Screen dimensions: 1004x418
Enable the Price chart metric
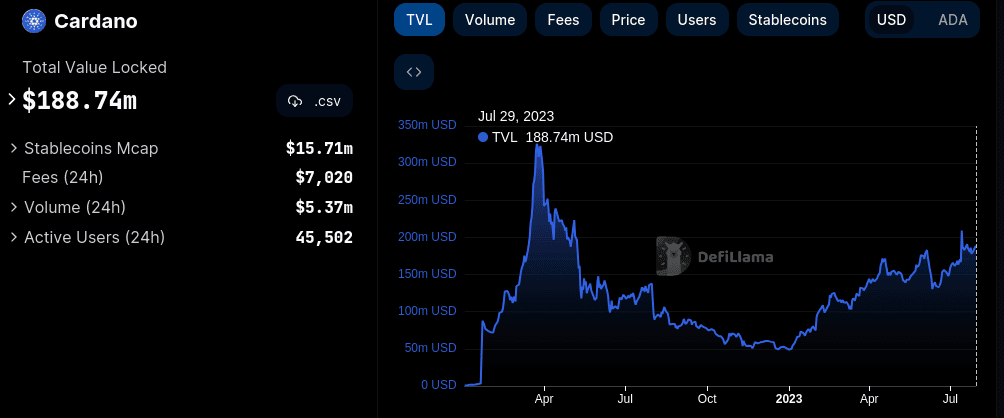(x=628, y=20)
